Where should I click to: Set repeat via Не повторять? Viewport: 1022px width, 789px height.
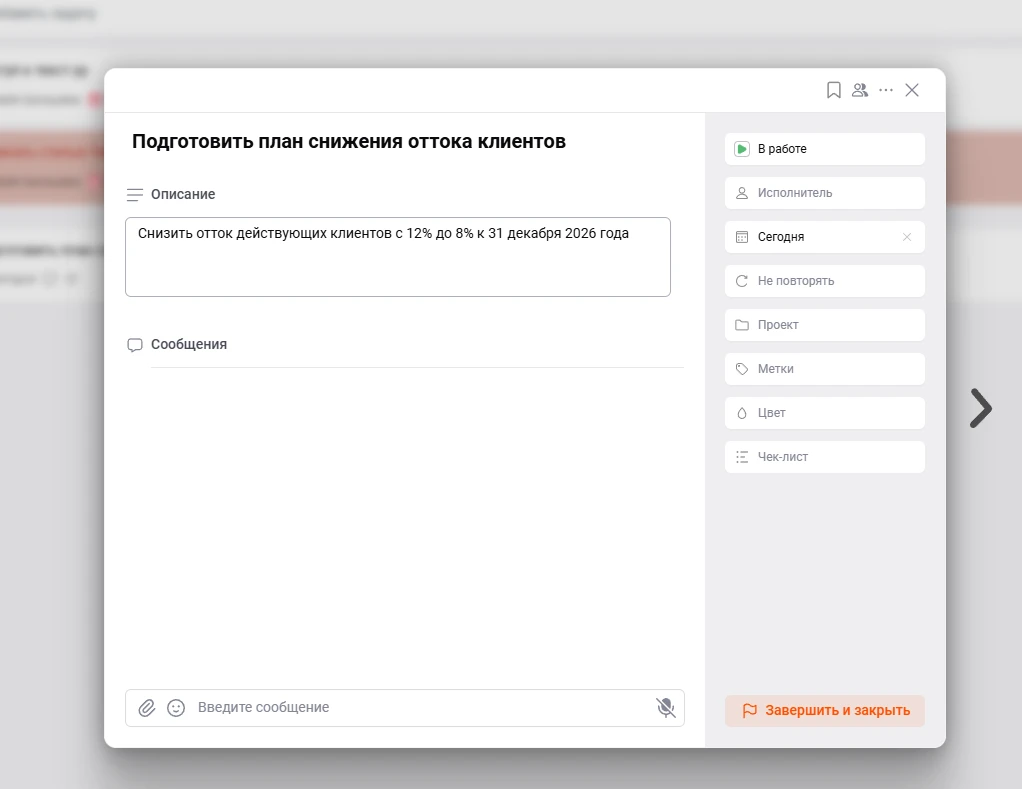point(824,281)
